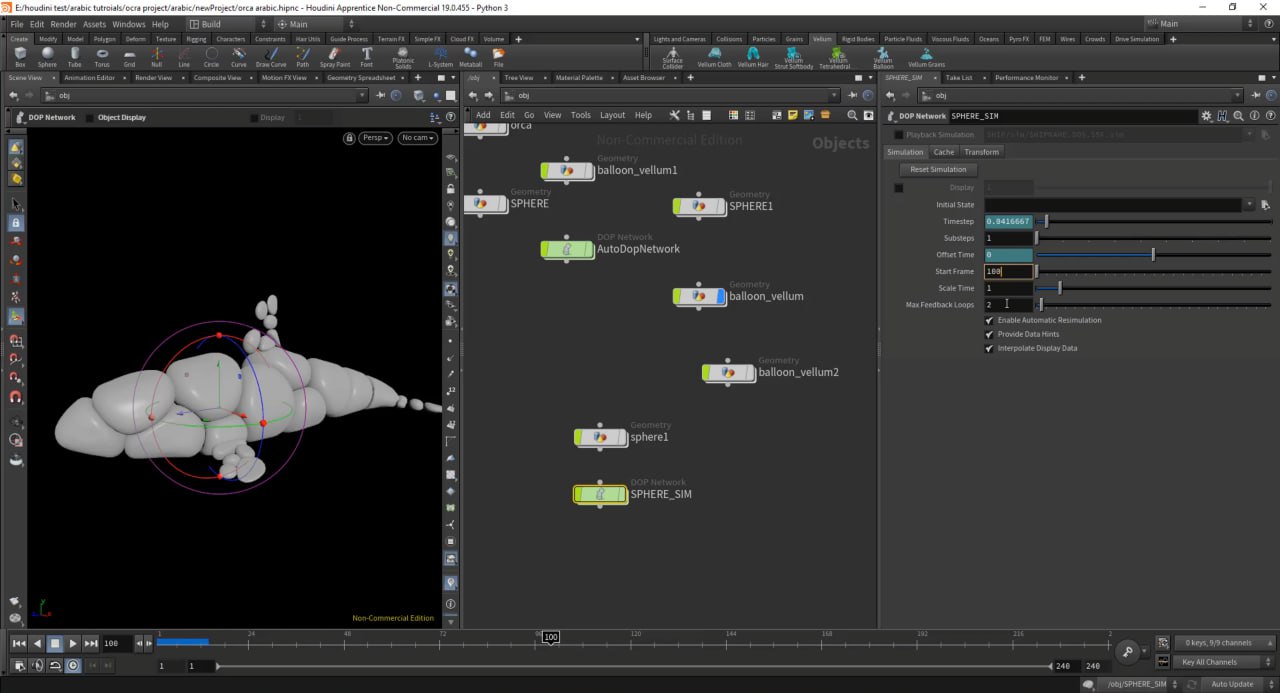Viewport: 1280px width, 693px height.
Task: Expand the Initial State dropdown arrow
Action: pos(1249,204)
